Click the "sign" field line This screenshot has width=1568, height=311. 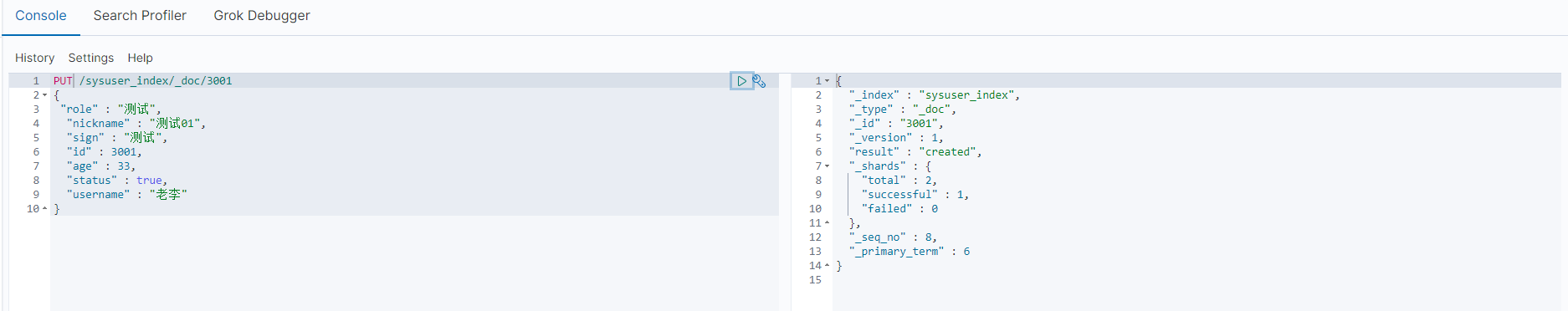pos(117,138)
